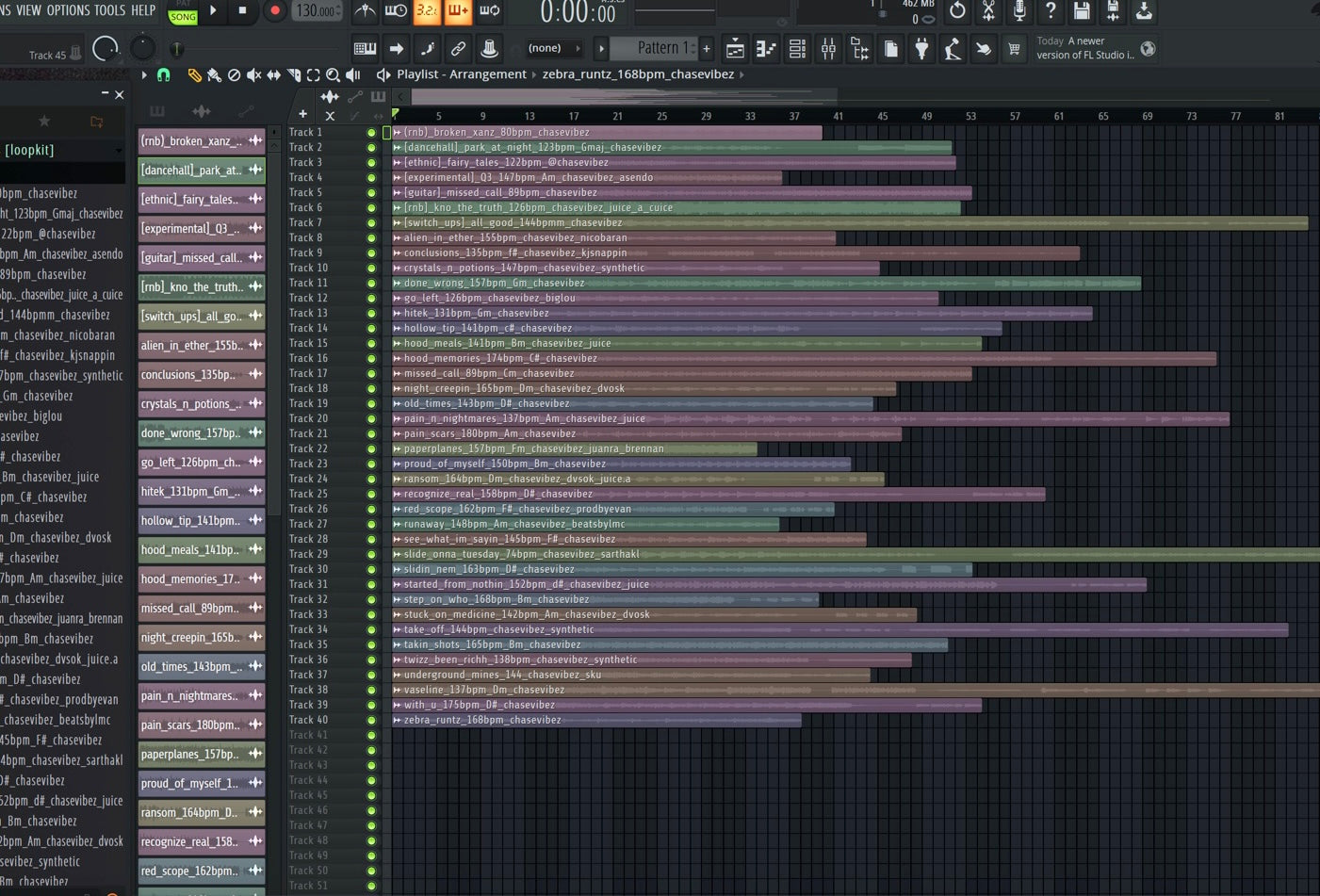Image resolution: width=1320 pixels, height=896 pixels.
Task: Expand the Playlist options menu arrow
Action: tap(144, 74)
